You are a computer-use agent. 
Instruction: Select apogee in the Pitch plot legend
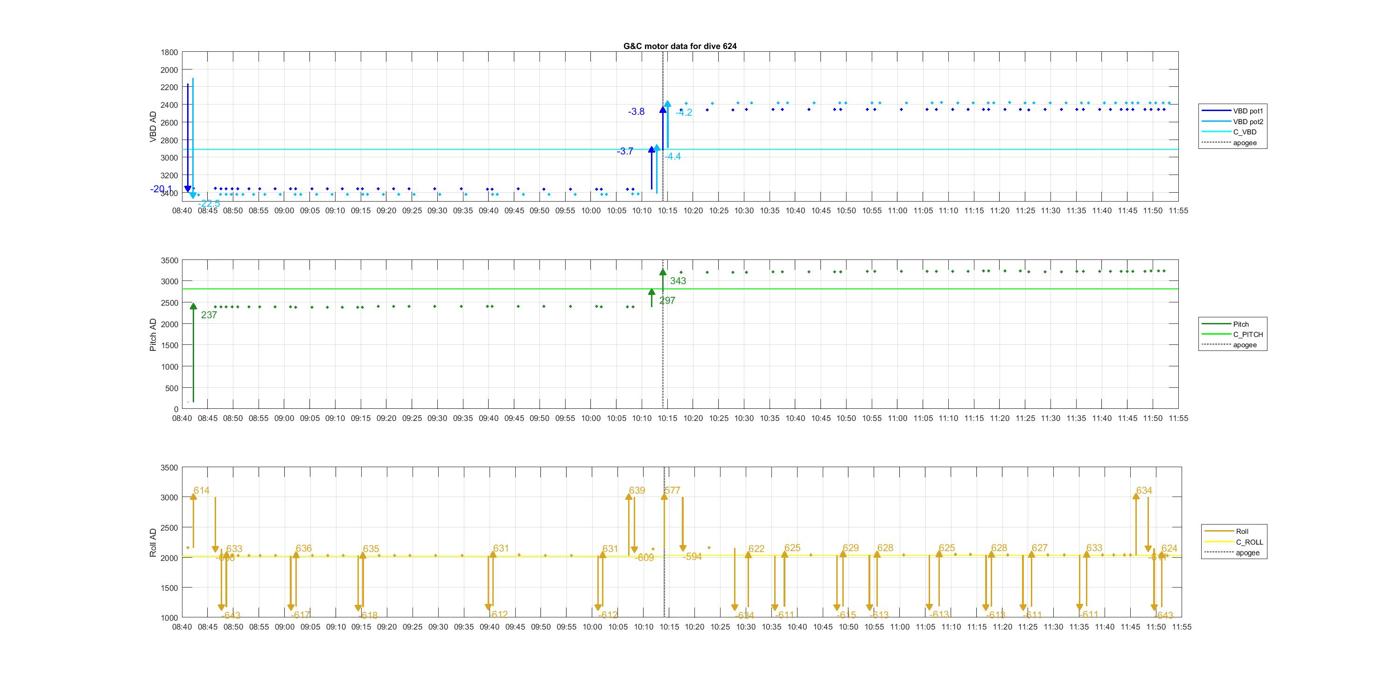1231,345
